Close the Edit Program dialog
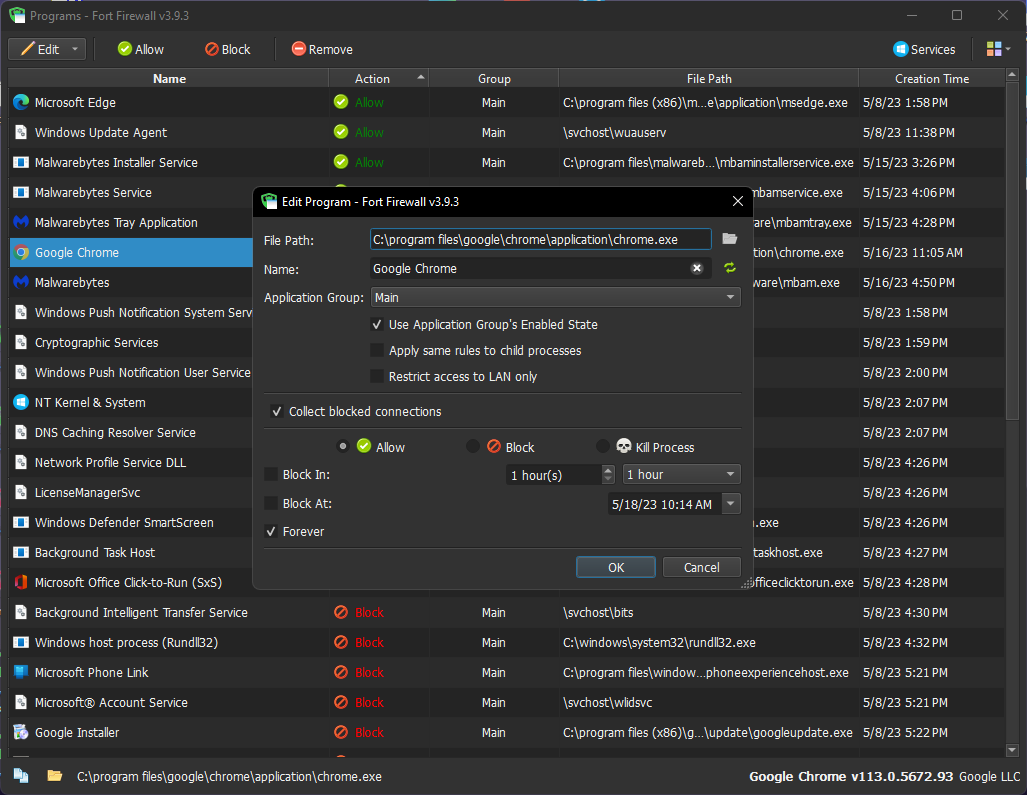Image resolution: width=1027 pixels, height=795 pixels. coord(738,201)
